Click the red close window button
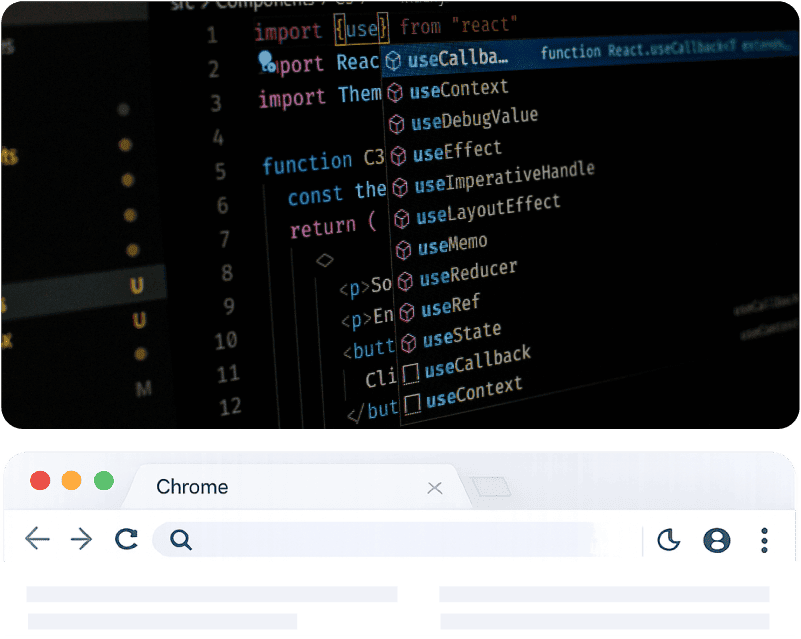Image resolution: width=801 pixels, height=639 pixels. coord(40,480)
